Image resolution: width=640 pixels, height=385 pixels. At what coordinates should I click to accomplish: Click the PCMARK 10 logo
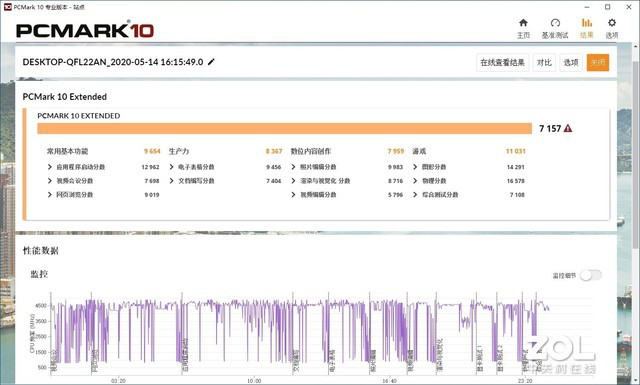85,30
